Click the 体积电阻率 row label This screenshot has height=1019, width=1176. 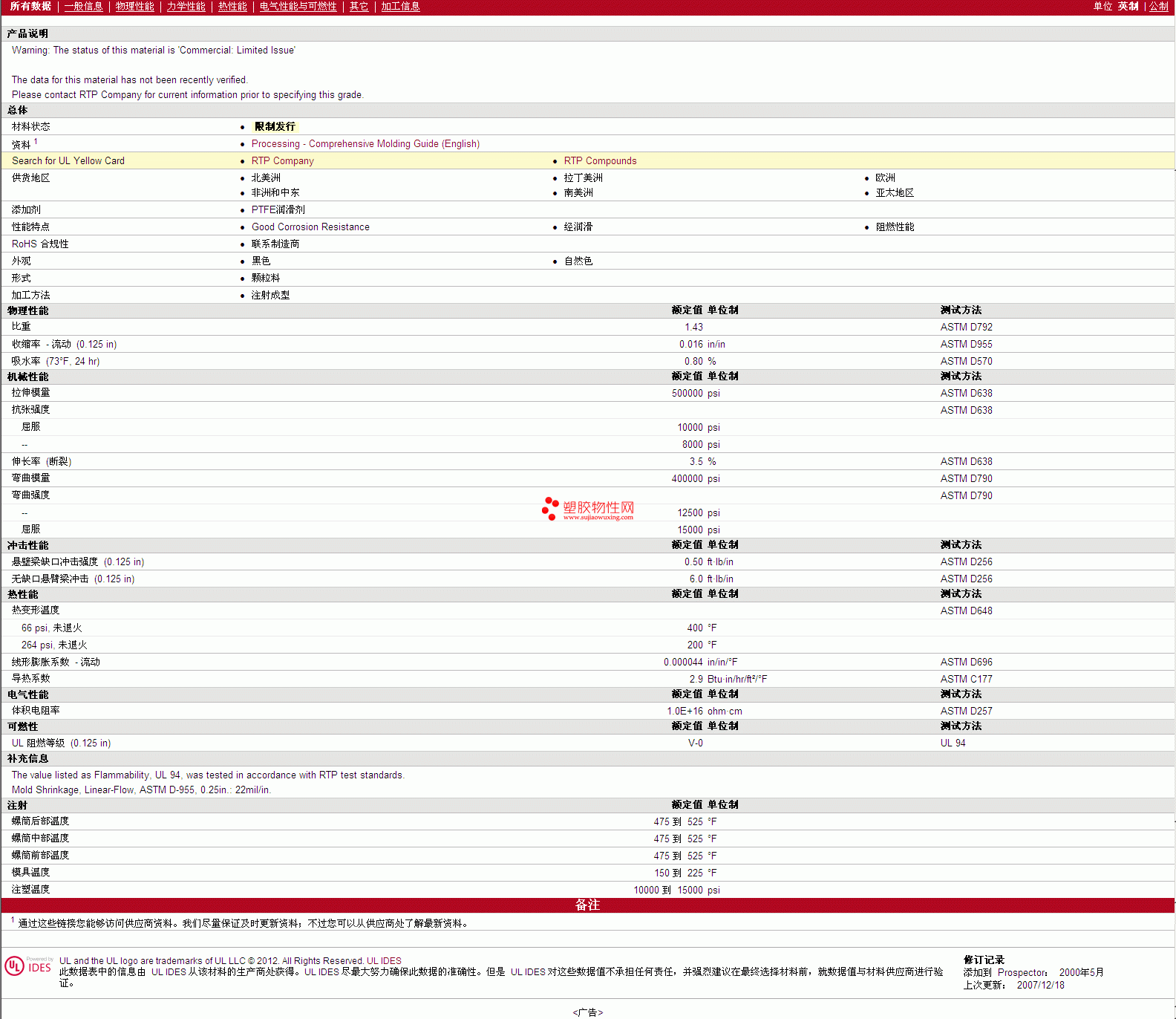coord(36,711)
